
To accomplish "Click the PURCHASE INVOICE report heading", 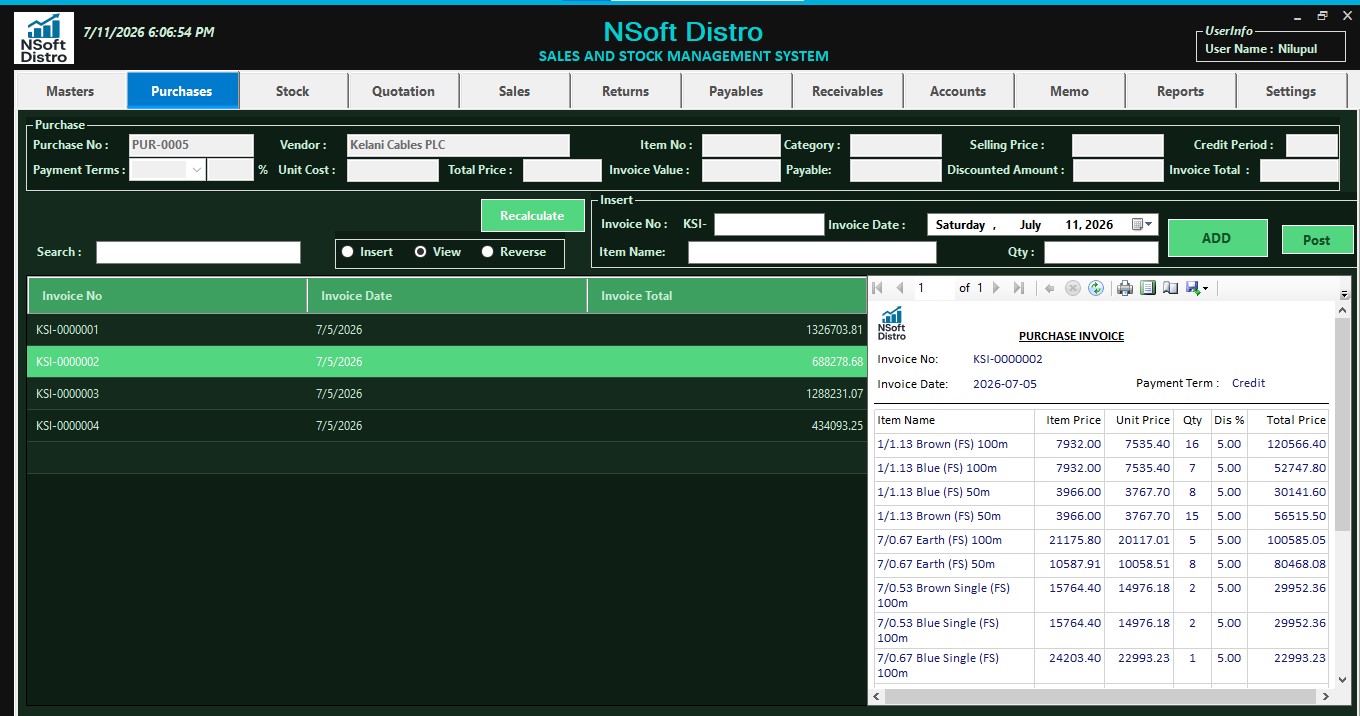I will tap(1071, 336).
